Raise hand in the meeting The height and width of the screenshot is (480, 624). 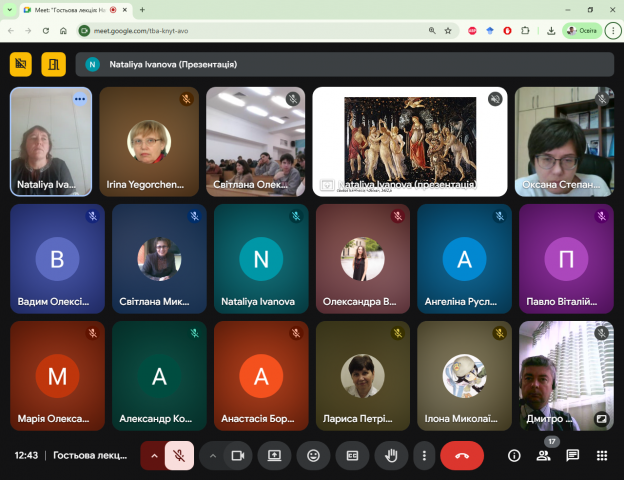[391, 455]
